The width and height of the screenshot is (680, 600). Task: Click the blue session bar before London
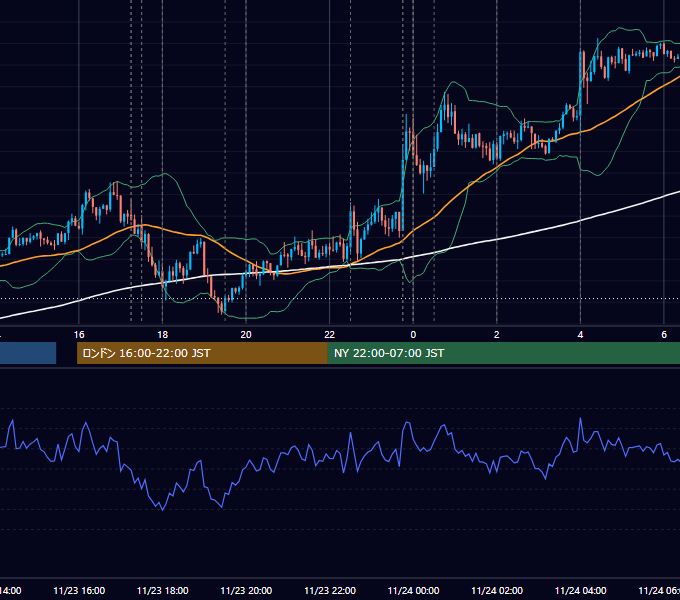pos(28,353)
